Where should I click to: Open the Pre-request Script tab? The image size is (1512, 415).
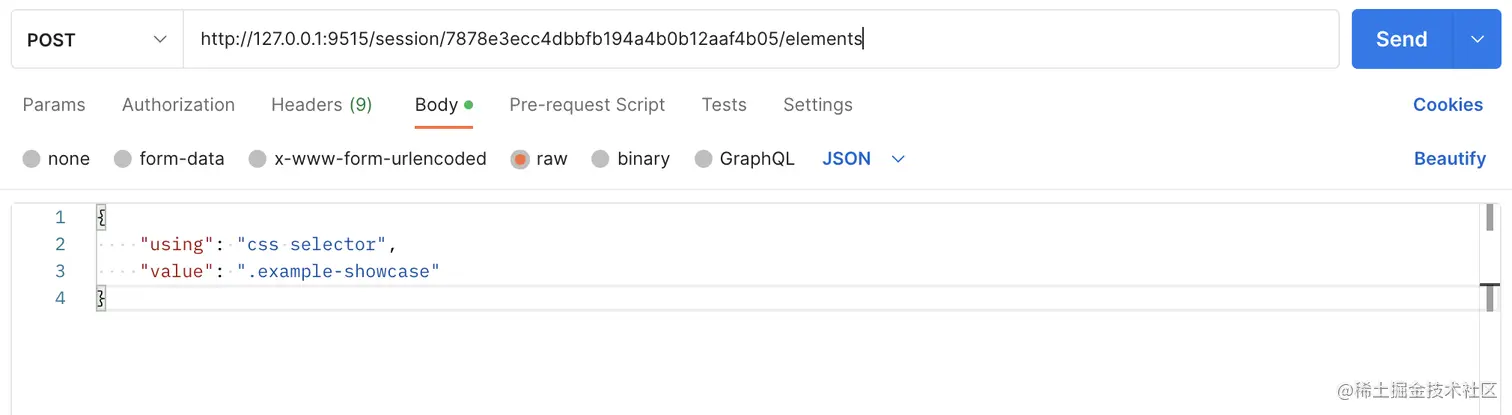pos(587,105)
